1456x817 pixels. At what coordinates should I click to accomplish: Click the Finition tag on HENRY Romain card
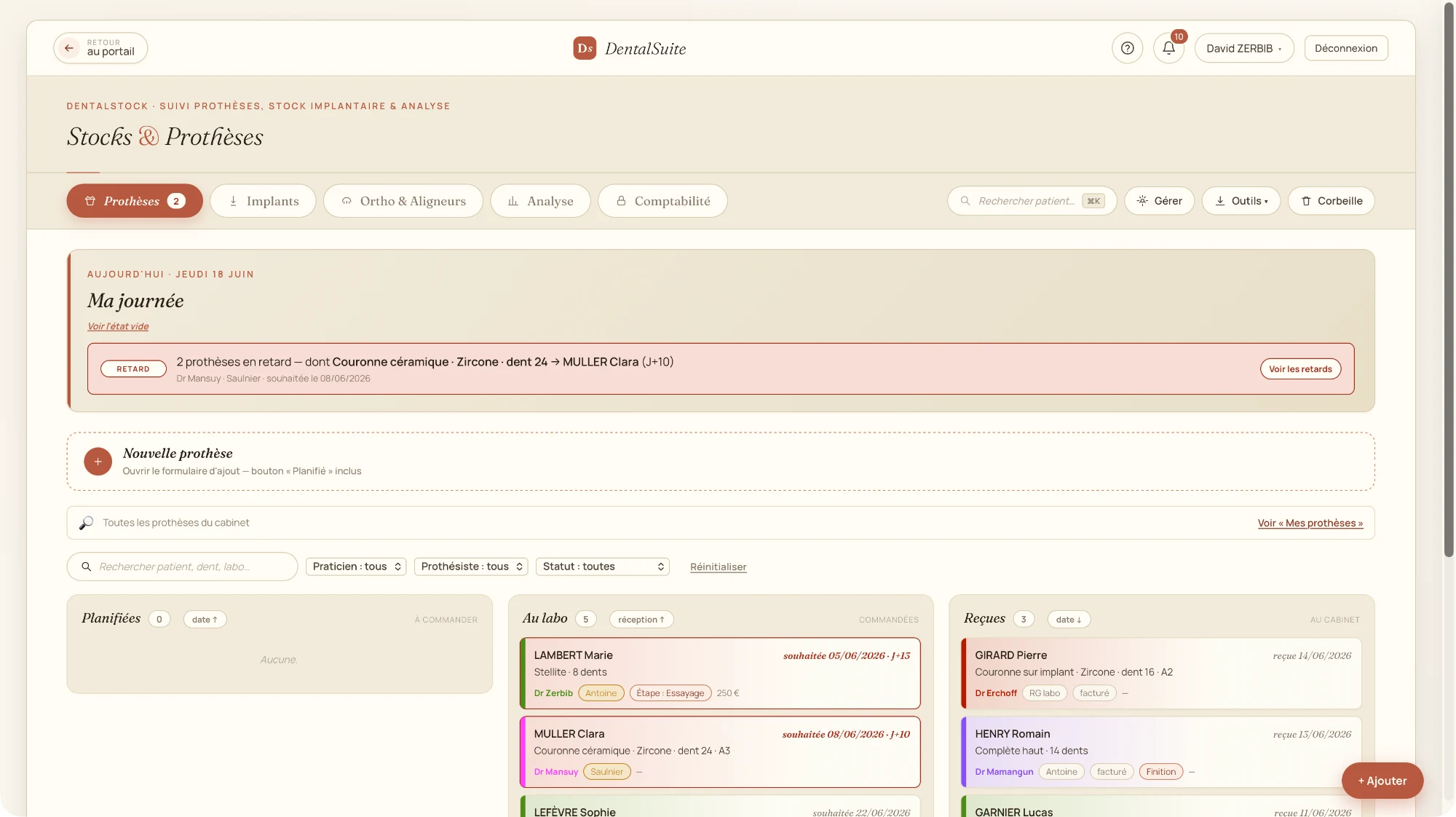point(1160,772)
